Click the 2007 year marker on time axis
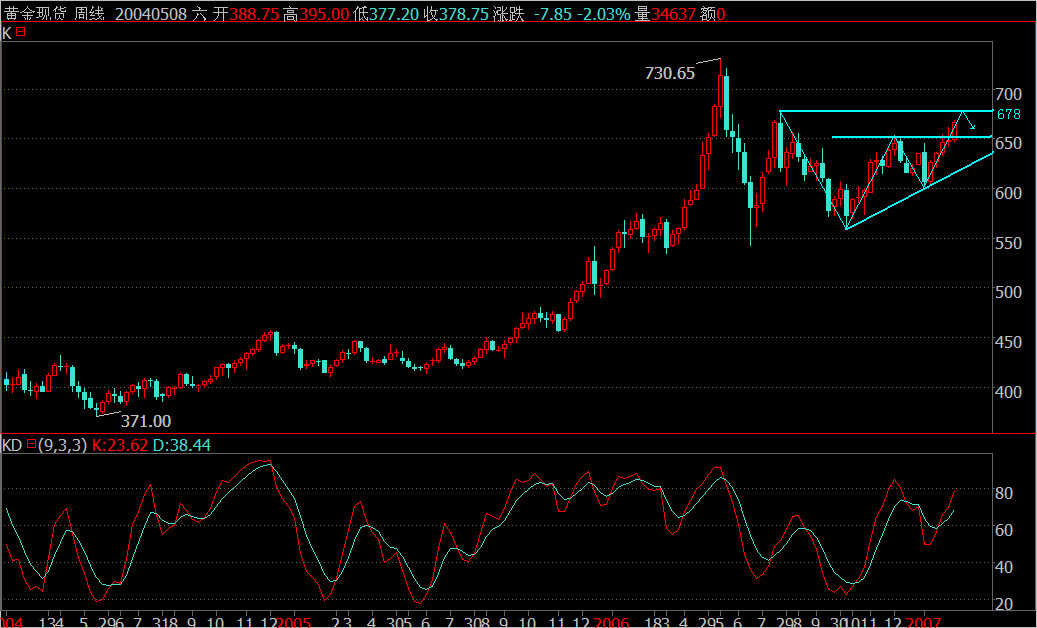 point(925,622)
